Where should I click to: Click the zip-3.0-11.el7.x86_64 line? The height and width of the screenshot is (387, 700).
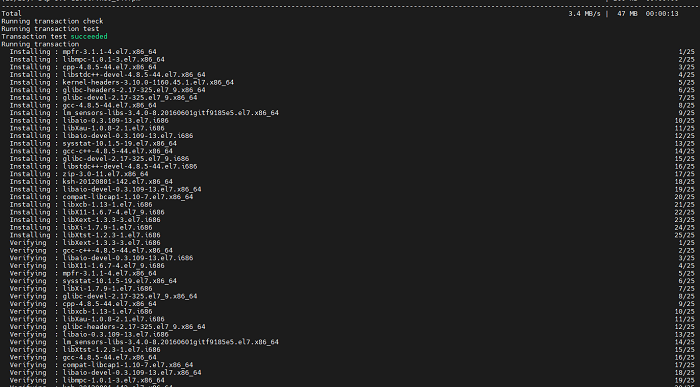point(79,174)
